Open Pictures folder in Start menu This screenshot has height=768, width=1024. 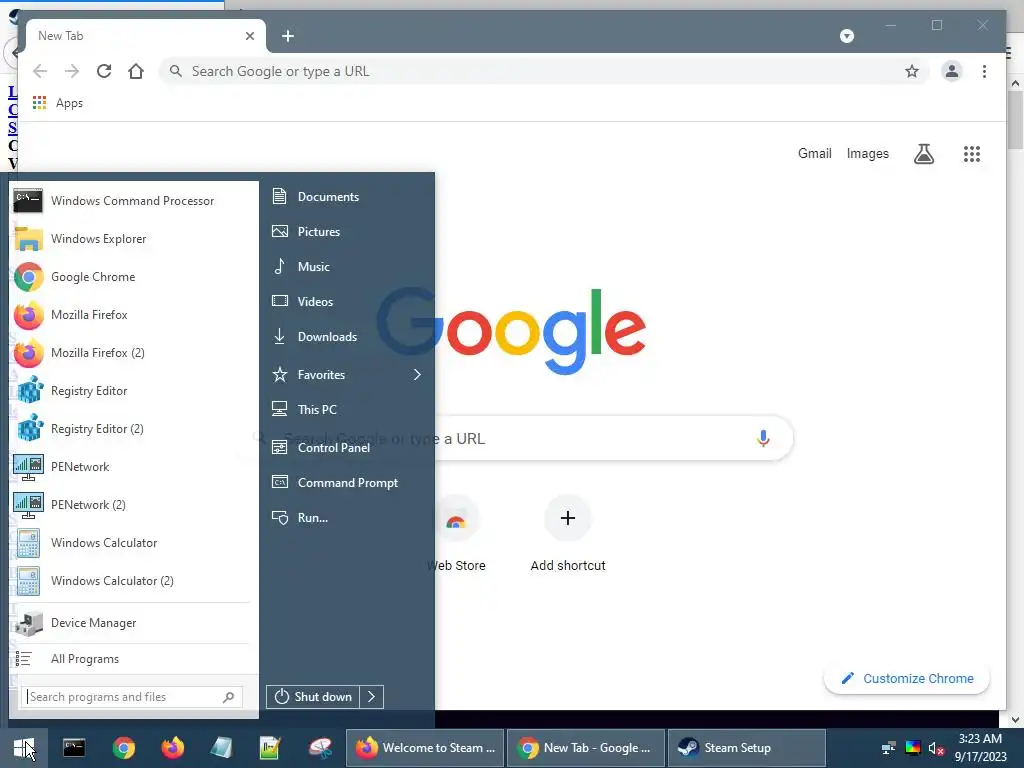point(347,232)
